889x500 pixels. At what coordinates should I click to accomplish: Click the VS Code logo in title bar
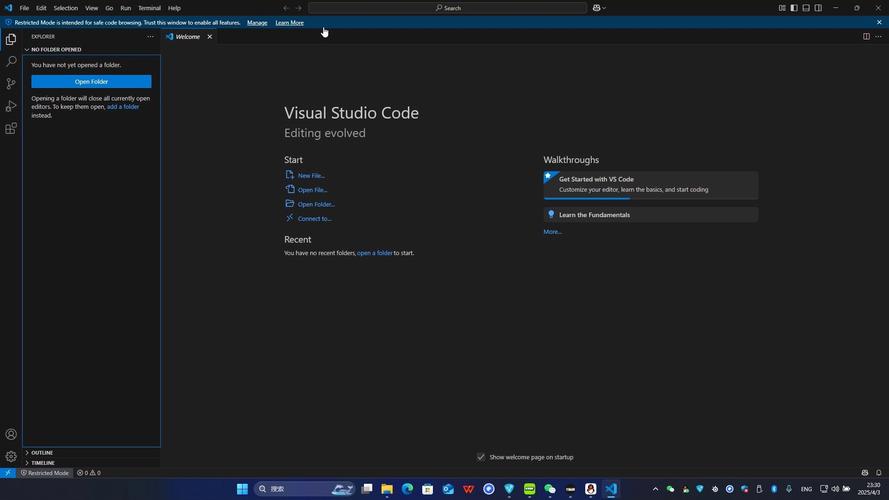click(x=8, y=8)
